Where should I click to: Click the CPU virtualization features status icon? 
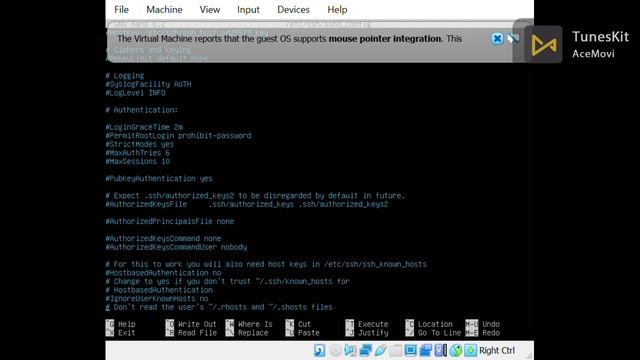tap(441, 350)
